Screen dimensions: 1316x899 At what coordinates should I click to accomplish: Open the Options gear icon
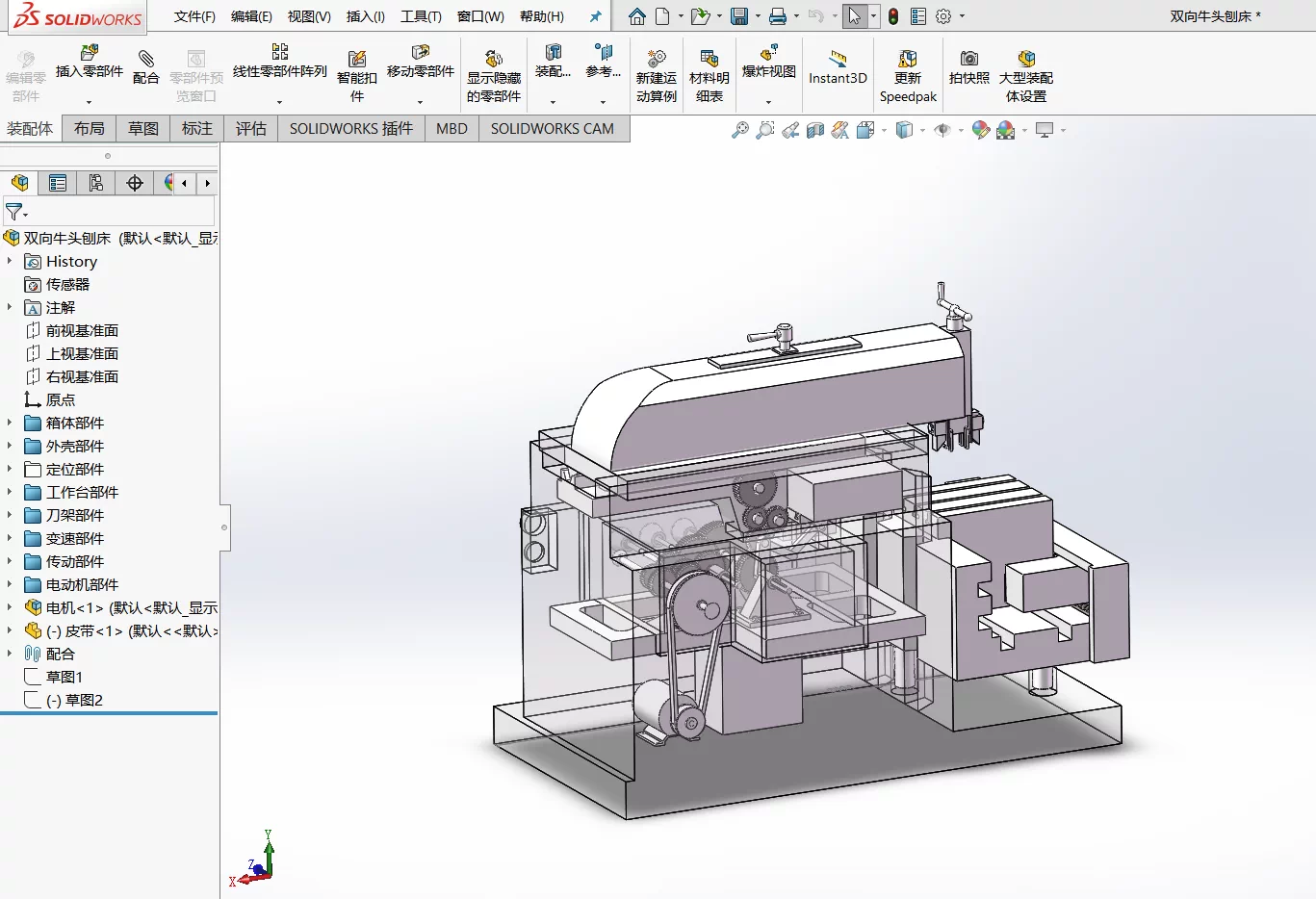[x=943, y=16]
